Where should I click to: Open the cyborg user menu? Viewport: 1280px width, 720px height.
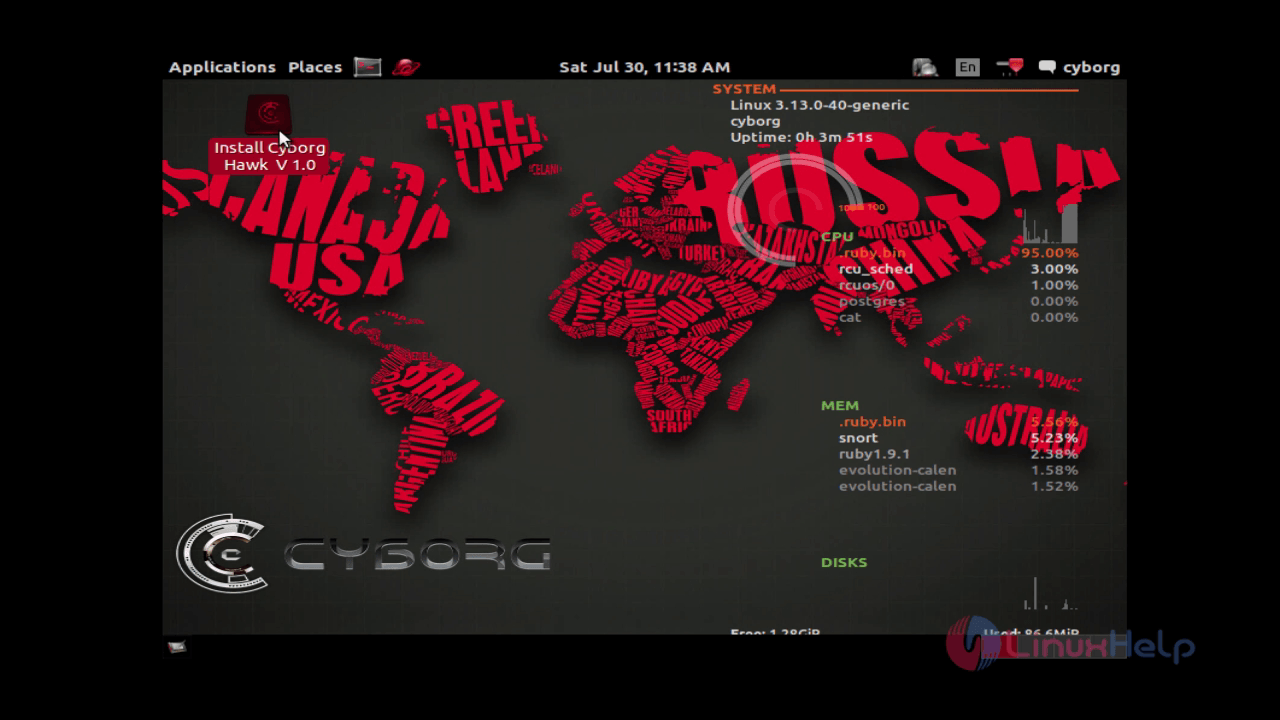[x=1080, y=67]
